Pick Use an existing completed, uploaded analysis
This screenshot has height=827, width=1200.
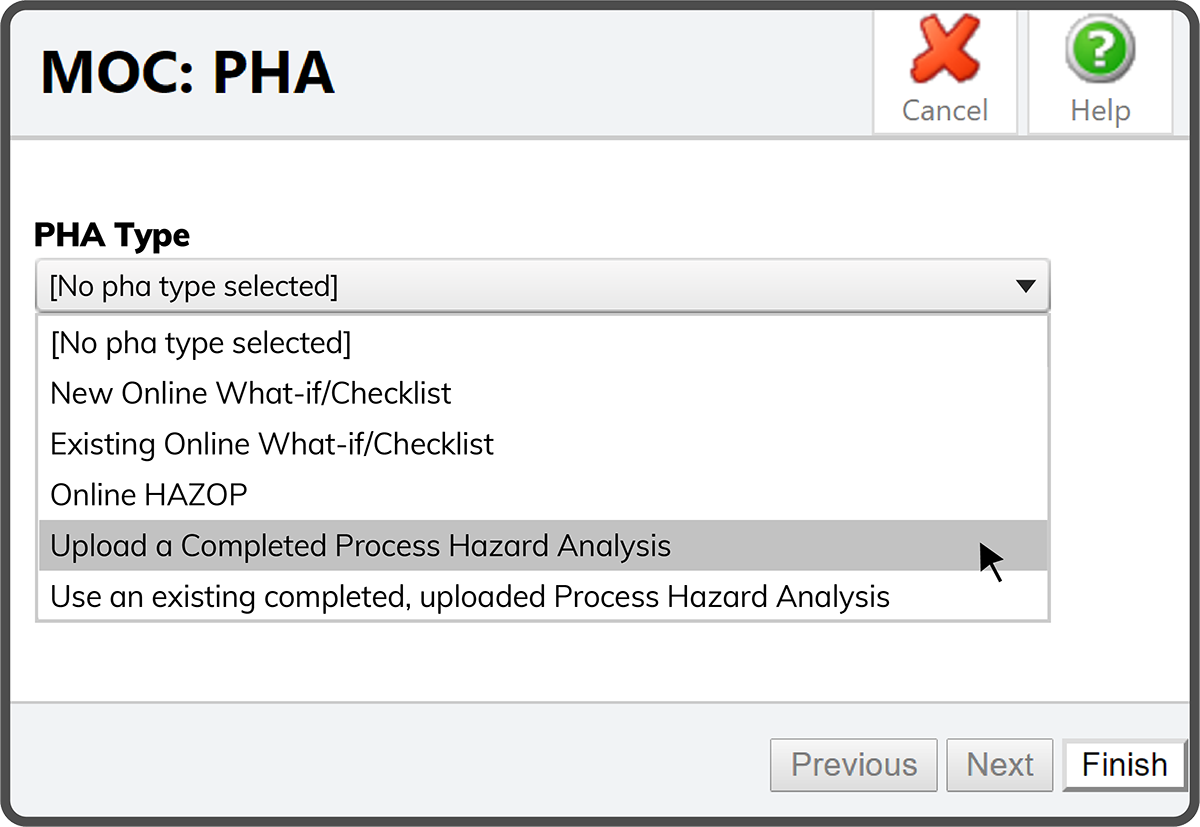click(470, 597)
